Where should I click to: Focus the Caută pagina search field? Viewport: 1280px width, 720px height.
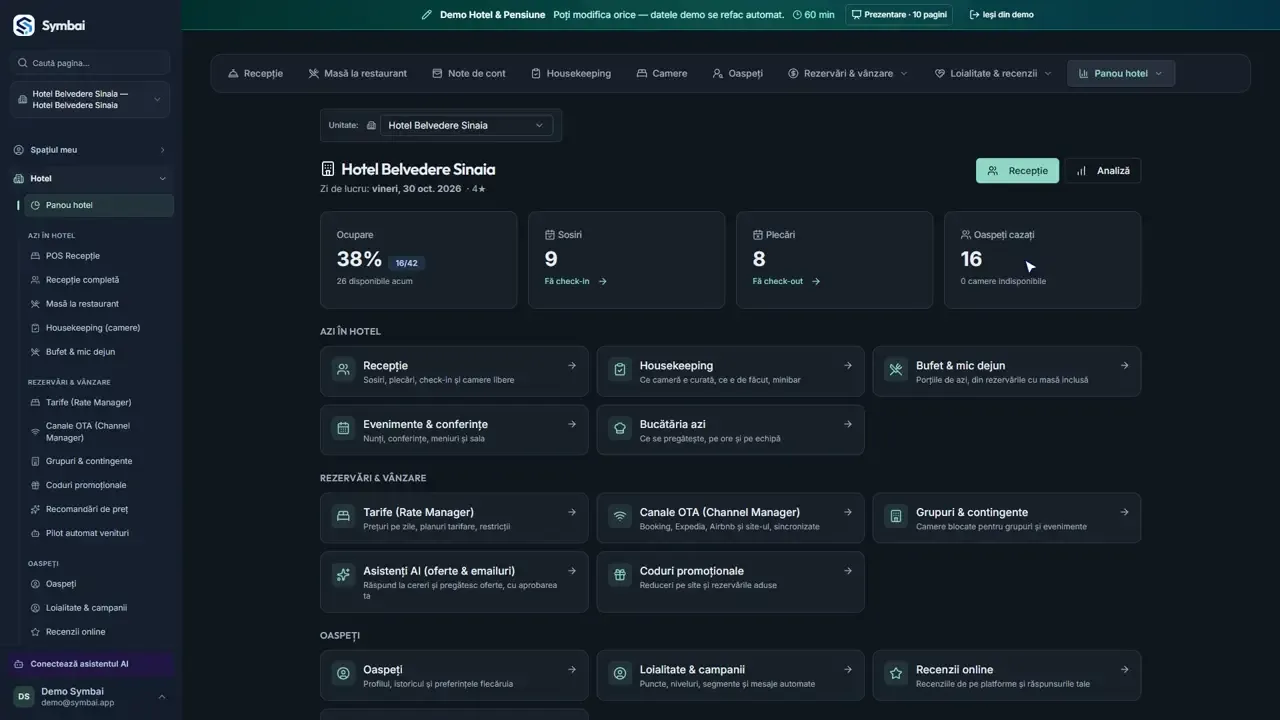pyautogui.click(x=91, y=63)
